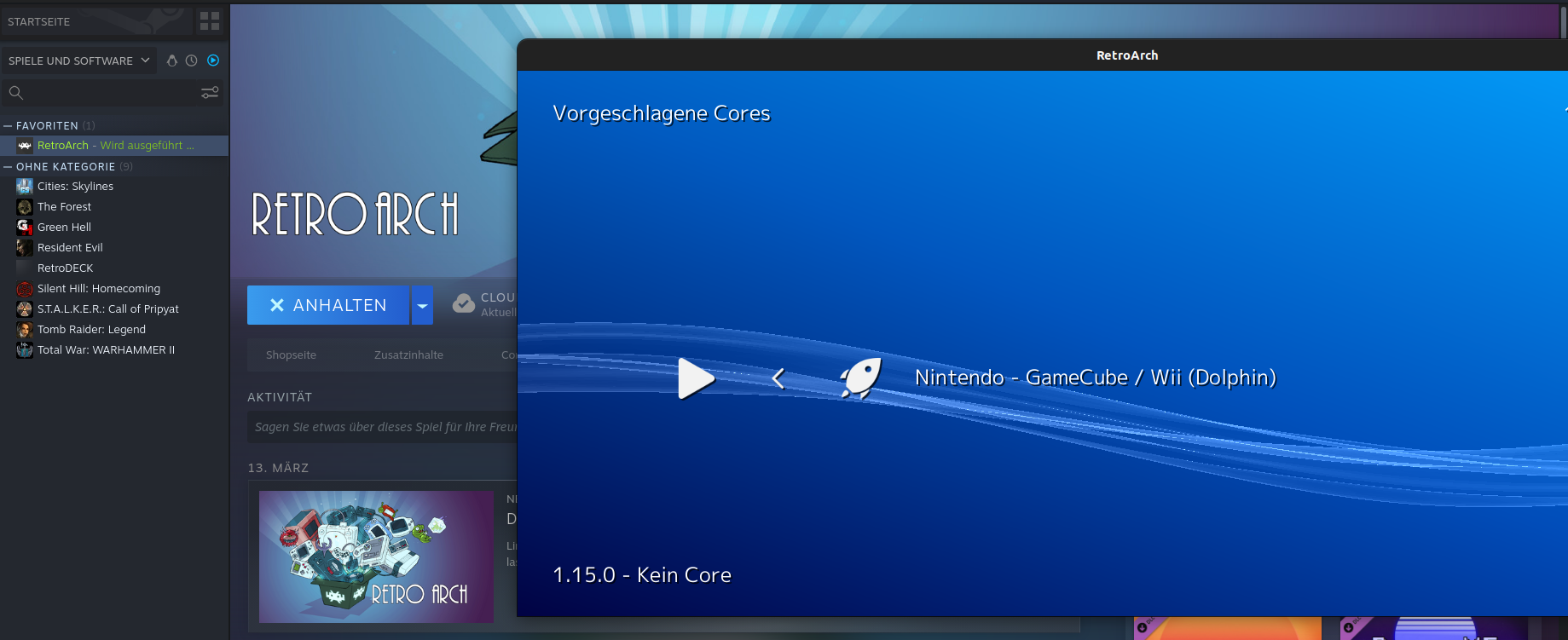1568x640 pixels.
Task: Click the 13. März date heading
Action: pos(278,468)
